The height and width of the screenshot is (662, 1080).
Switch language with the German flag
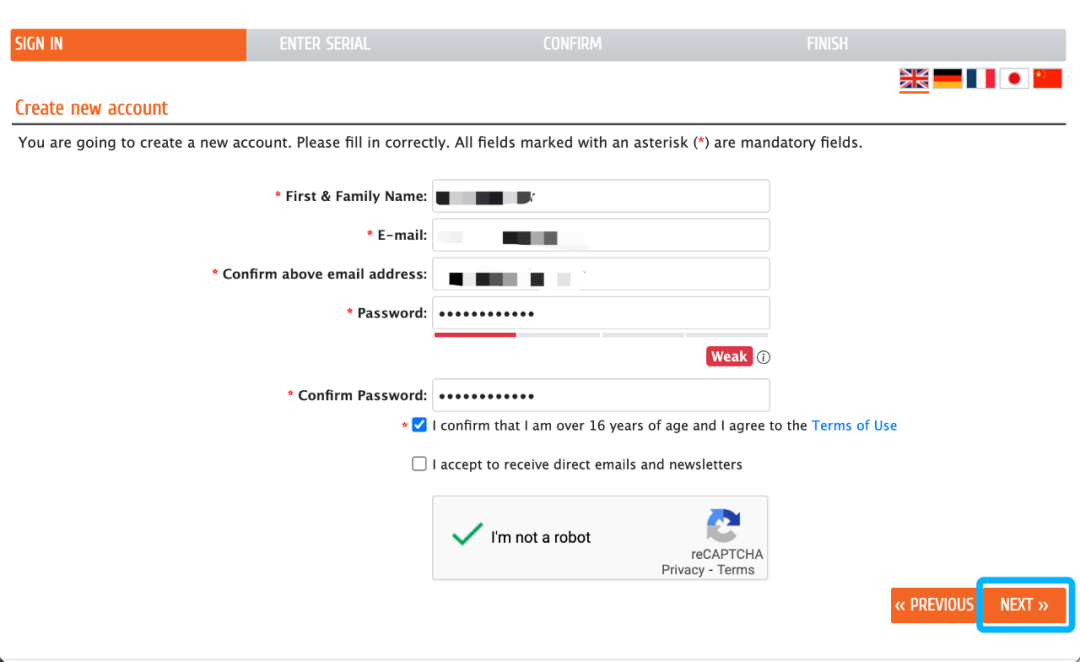pos(947,79)
